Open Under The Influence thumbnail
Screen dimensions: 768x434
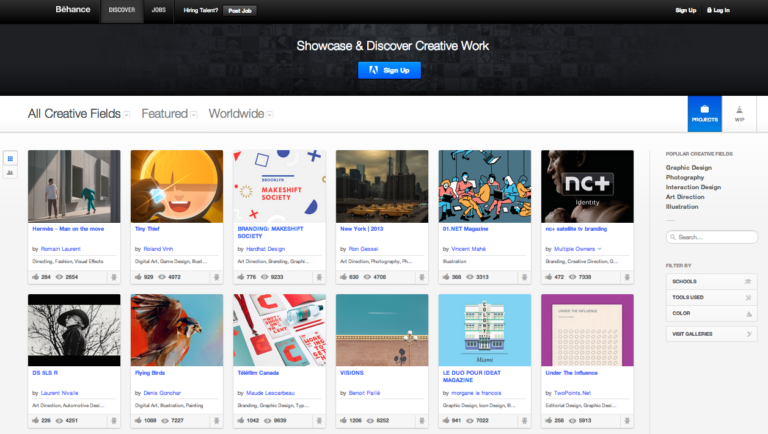pyautogui.click(x=587, y=330)
